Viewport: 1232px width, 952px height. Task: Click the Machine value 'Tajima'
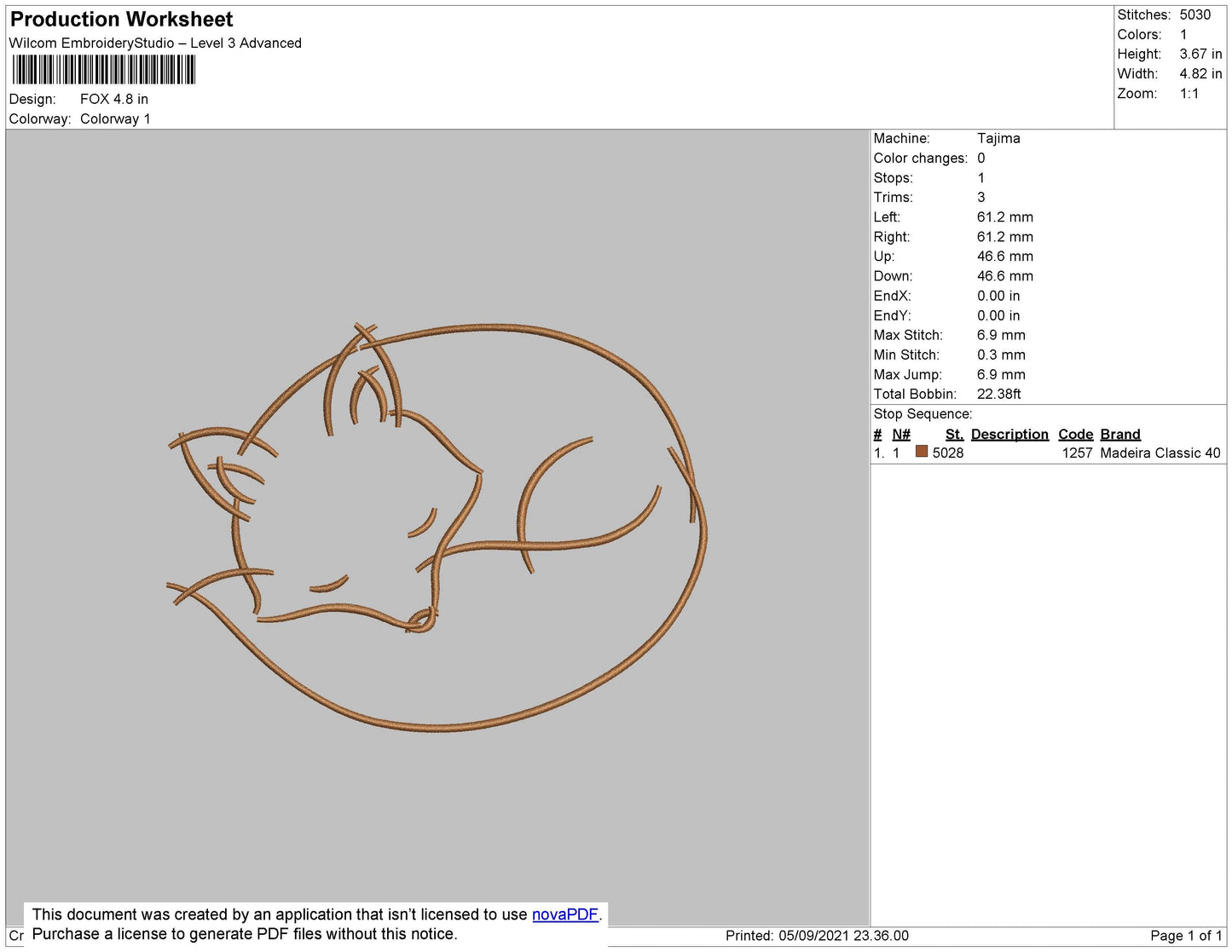(x=998, y=138)
